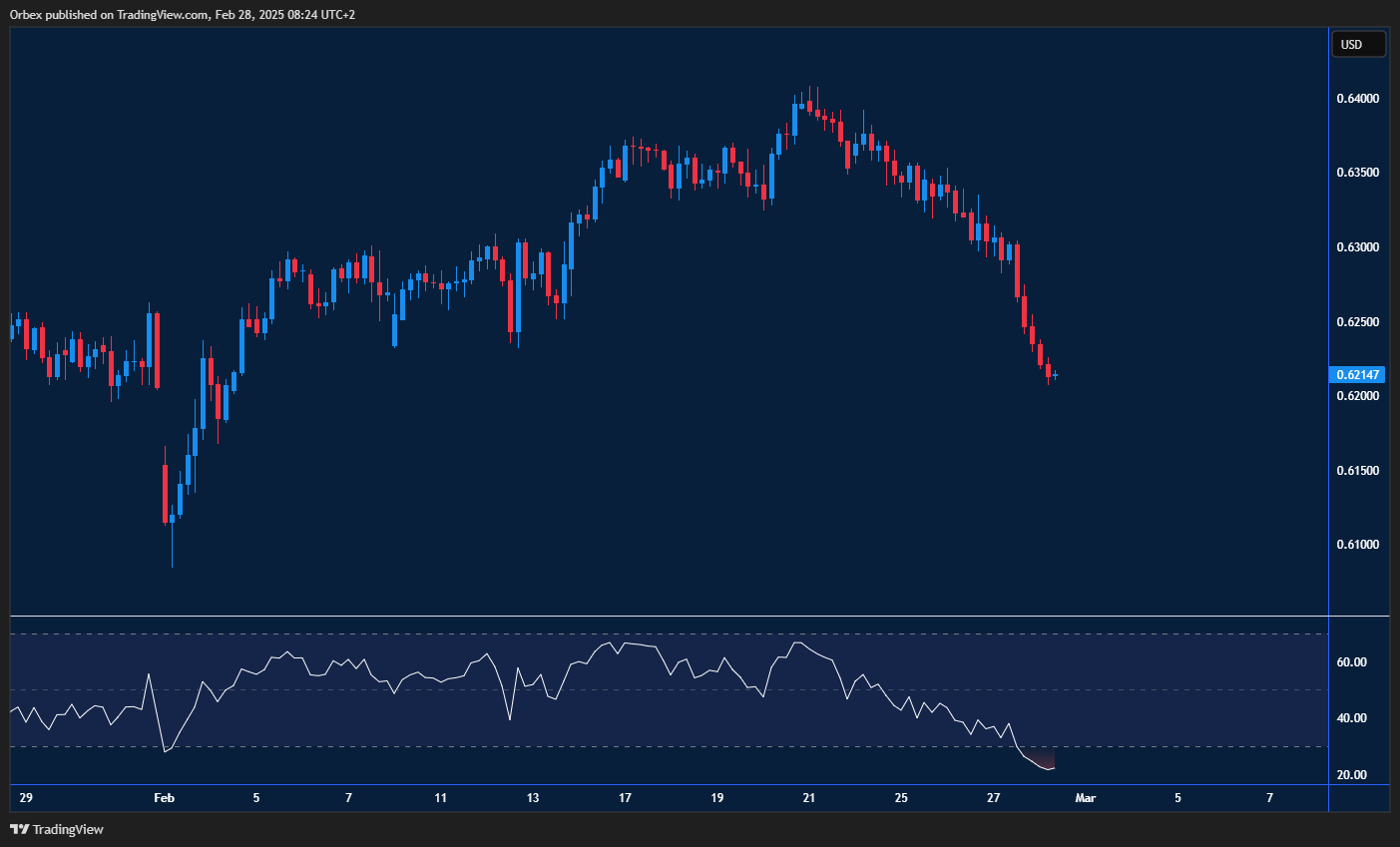
Task: Expand the RSI pane by clicking its divider
Action: coord(659,617)
